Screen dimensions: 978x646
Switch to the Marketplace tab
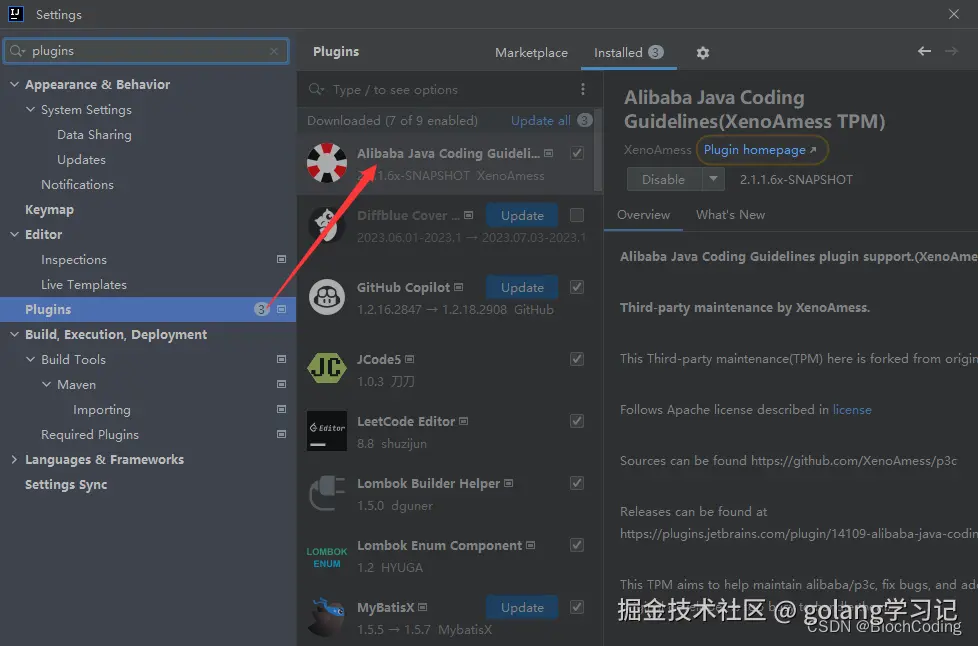531,53
